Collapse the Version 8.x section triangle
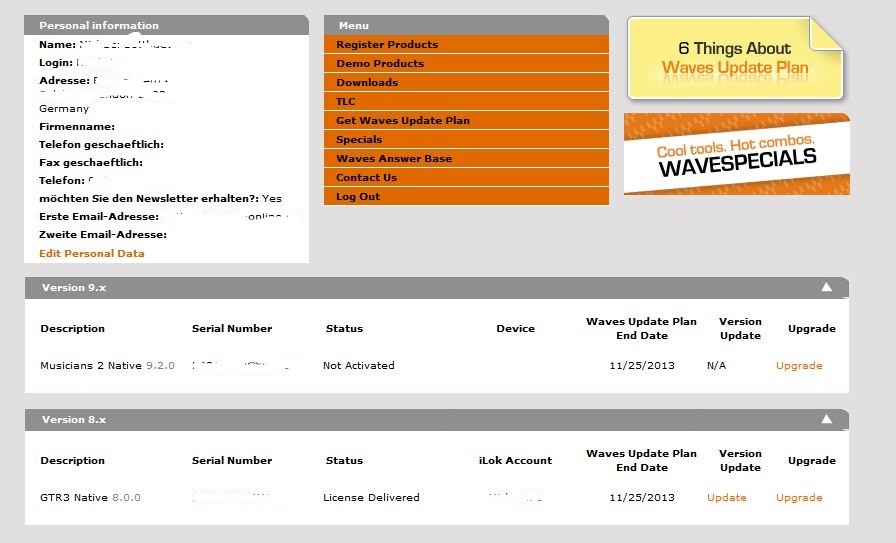The height and width of the screenshot is (543, 896). coord(826,419)
